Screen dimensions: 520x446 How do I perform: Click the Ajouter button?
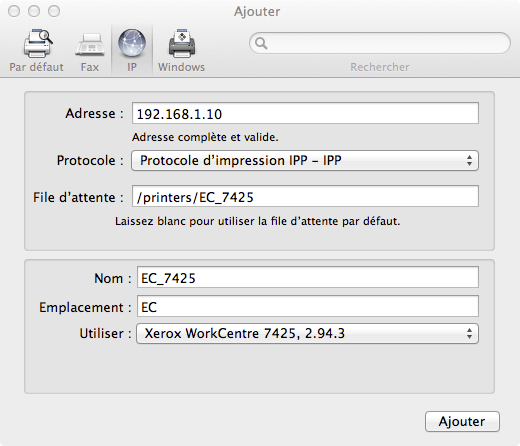pos(462,421)
